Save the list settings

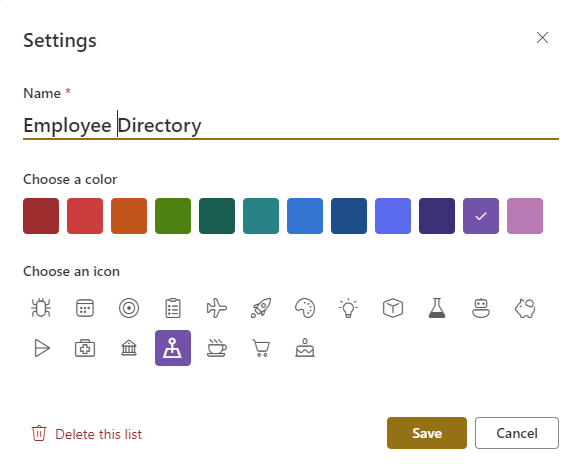(427, 433)
